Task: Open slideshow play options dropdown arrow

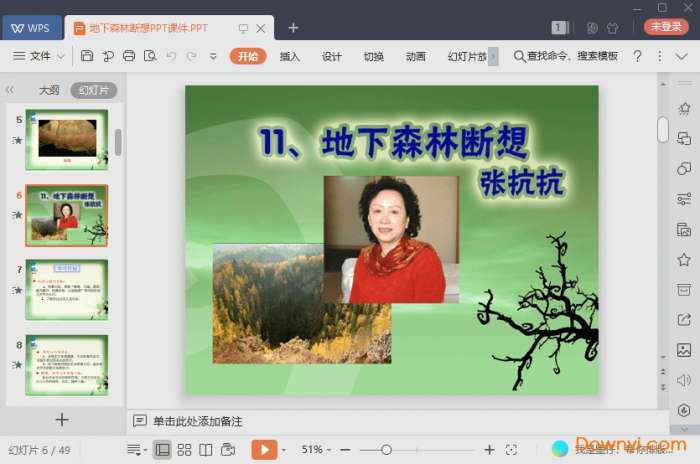Action: click(284, 450)
